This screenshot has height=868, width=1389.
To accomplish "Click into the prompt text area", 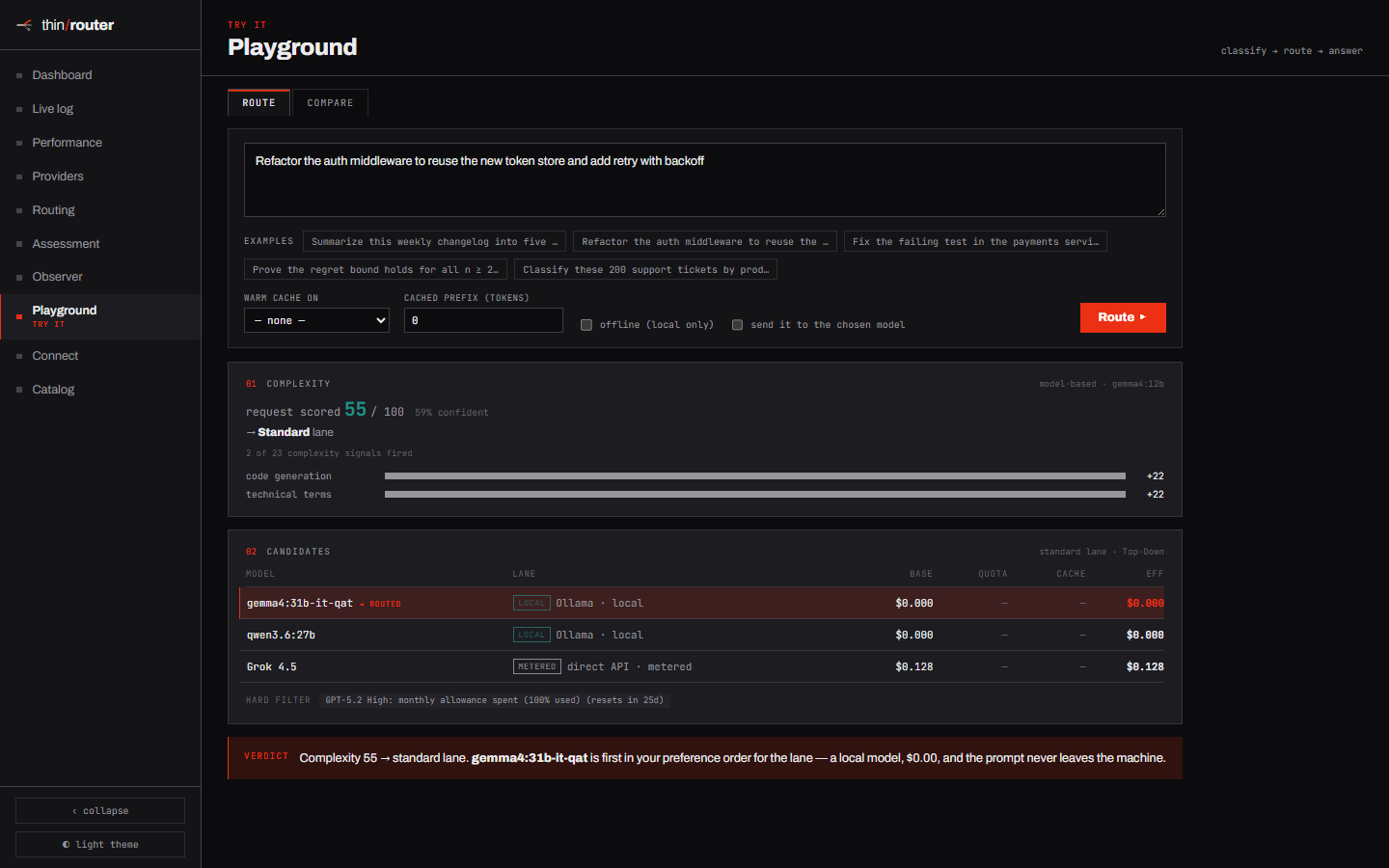I will click(x=705, y=179).
